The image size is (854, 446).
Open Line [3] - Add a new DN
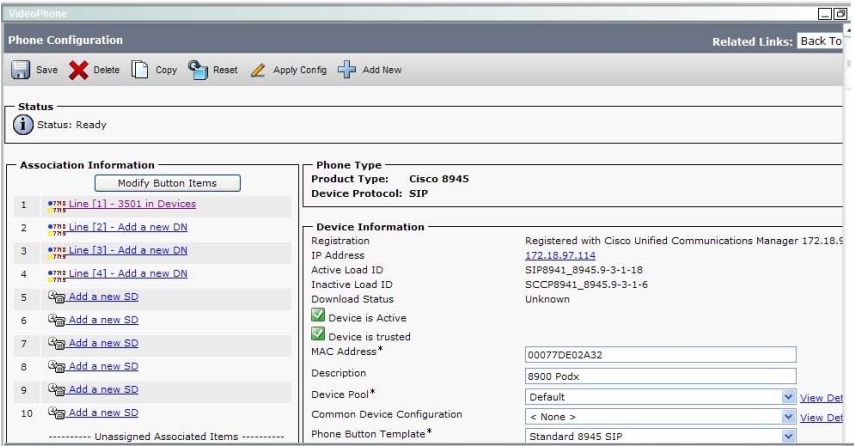[x=128, y=250]
